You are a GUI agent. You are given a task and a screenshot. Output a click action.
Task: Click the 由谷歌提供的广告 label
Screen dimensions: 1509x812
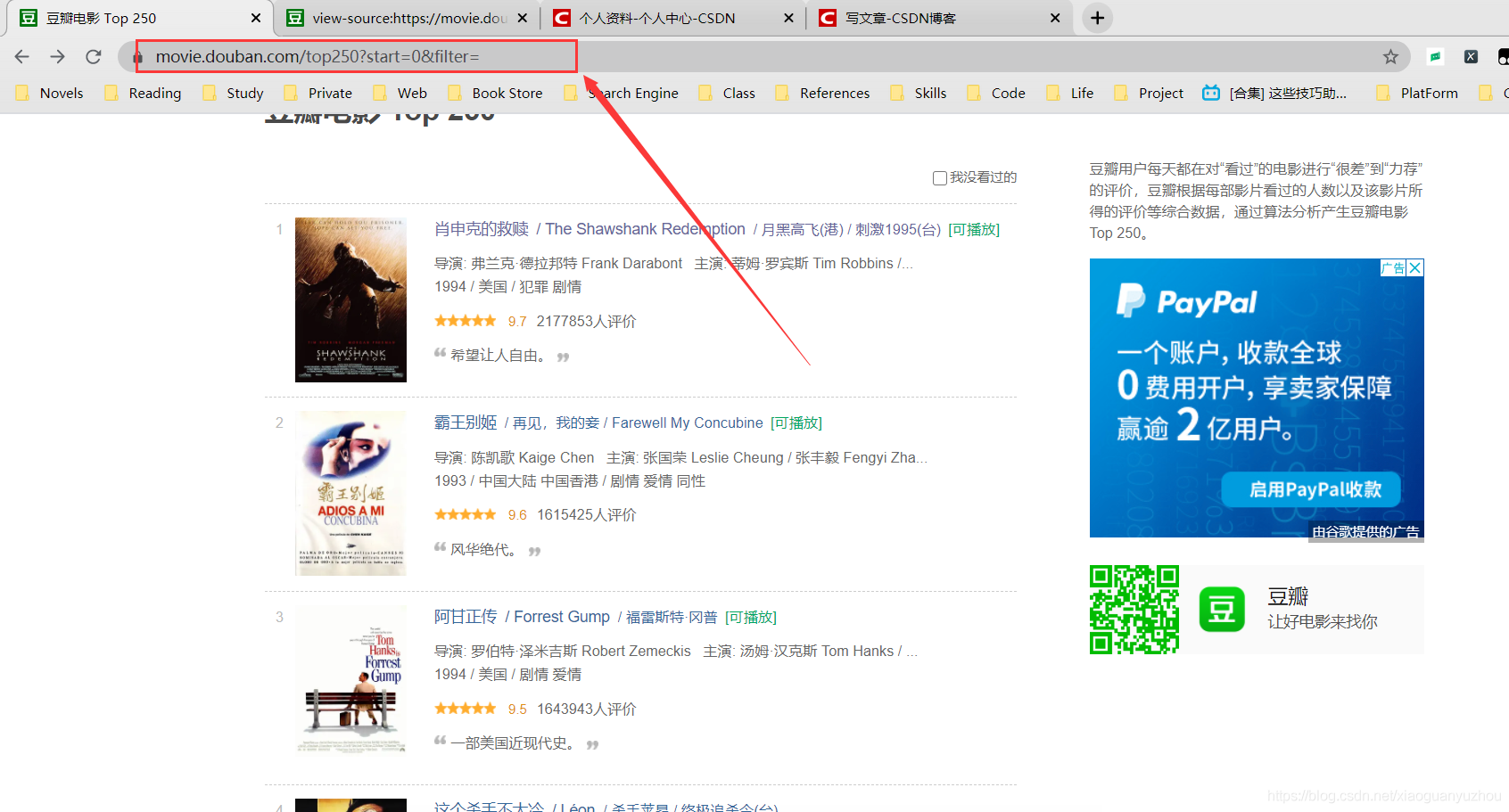[1365, 531]
